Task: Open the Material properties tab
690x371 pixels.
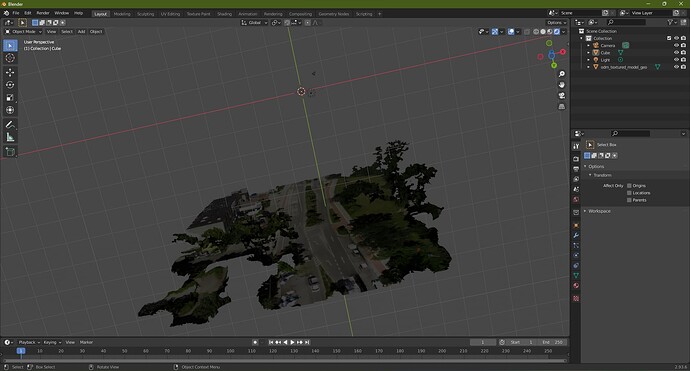Action: click(x=576, y=286)
